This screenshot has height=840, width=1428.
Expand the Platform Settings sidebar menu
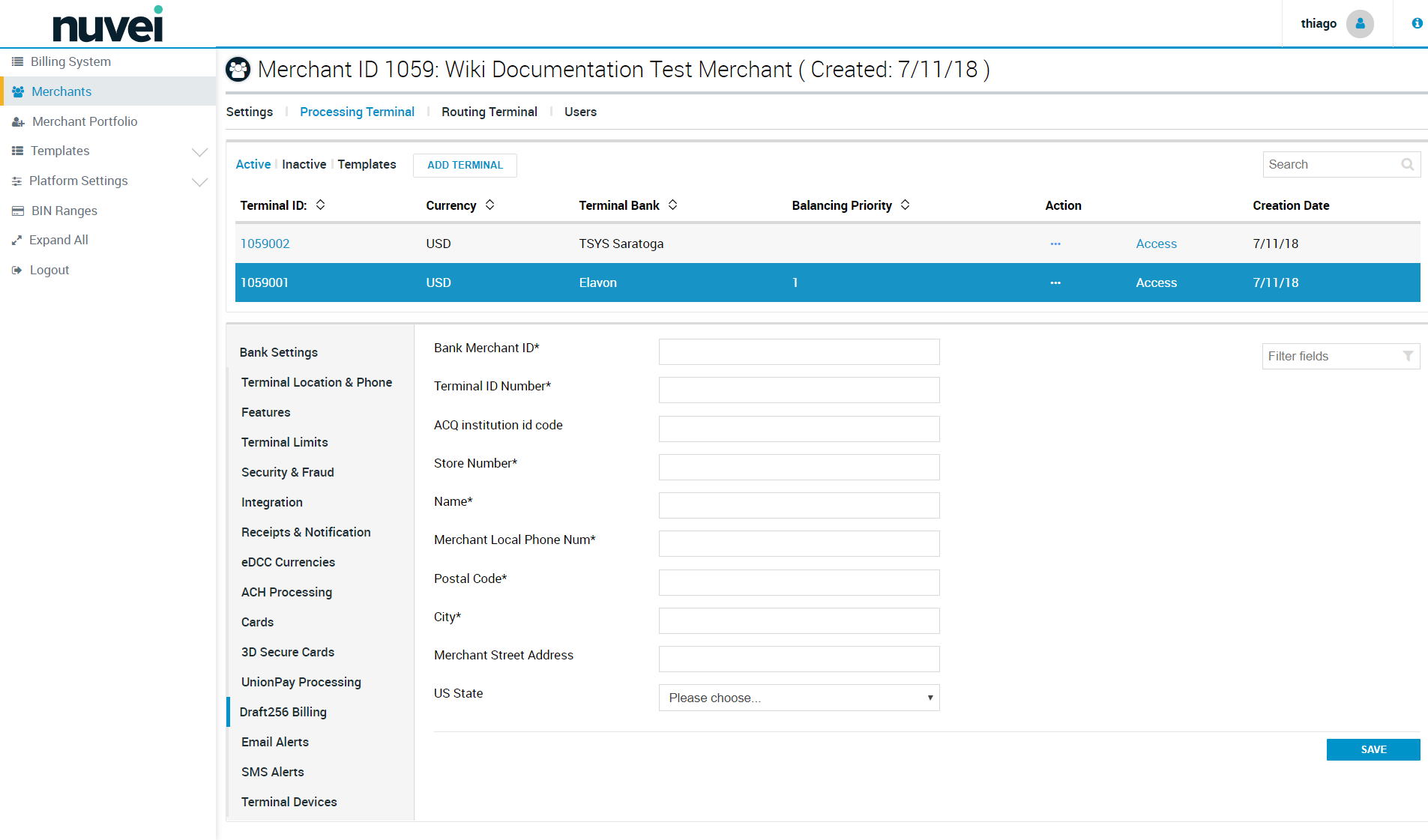click(x=199, y=182)
